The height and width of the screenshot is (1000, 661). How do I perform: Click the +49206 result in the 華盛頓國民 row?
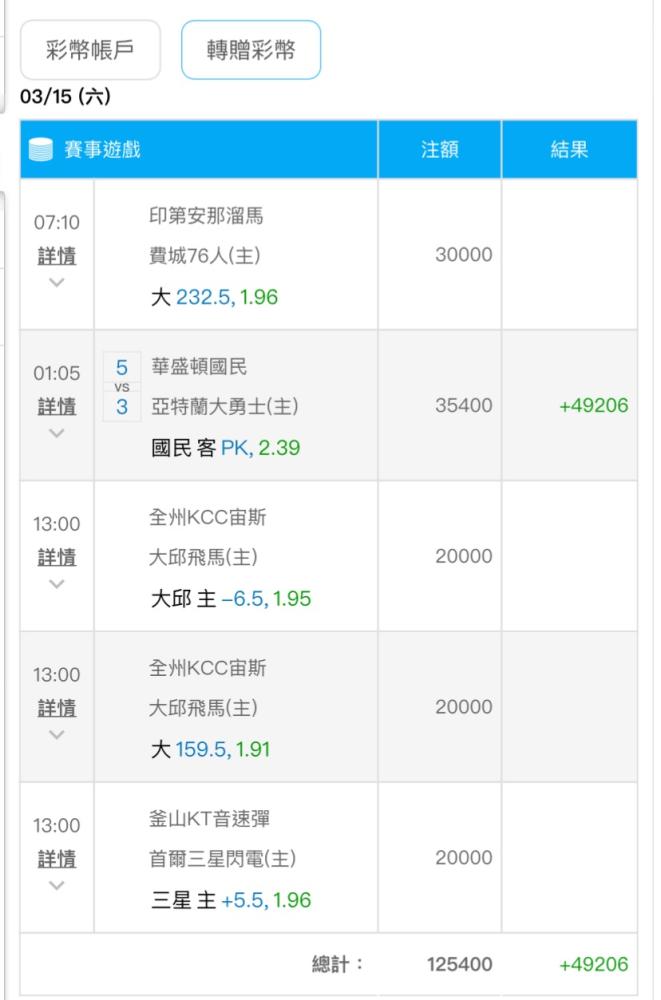(x=593, y=406)
